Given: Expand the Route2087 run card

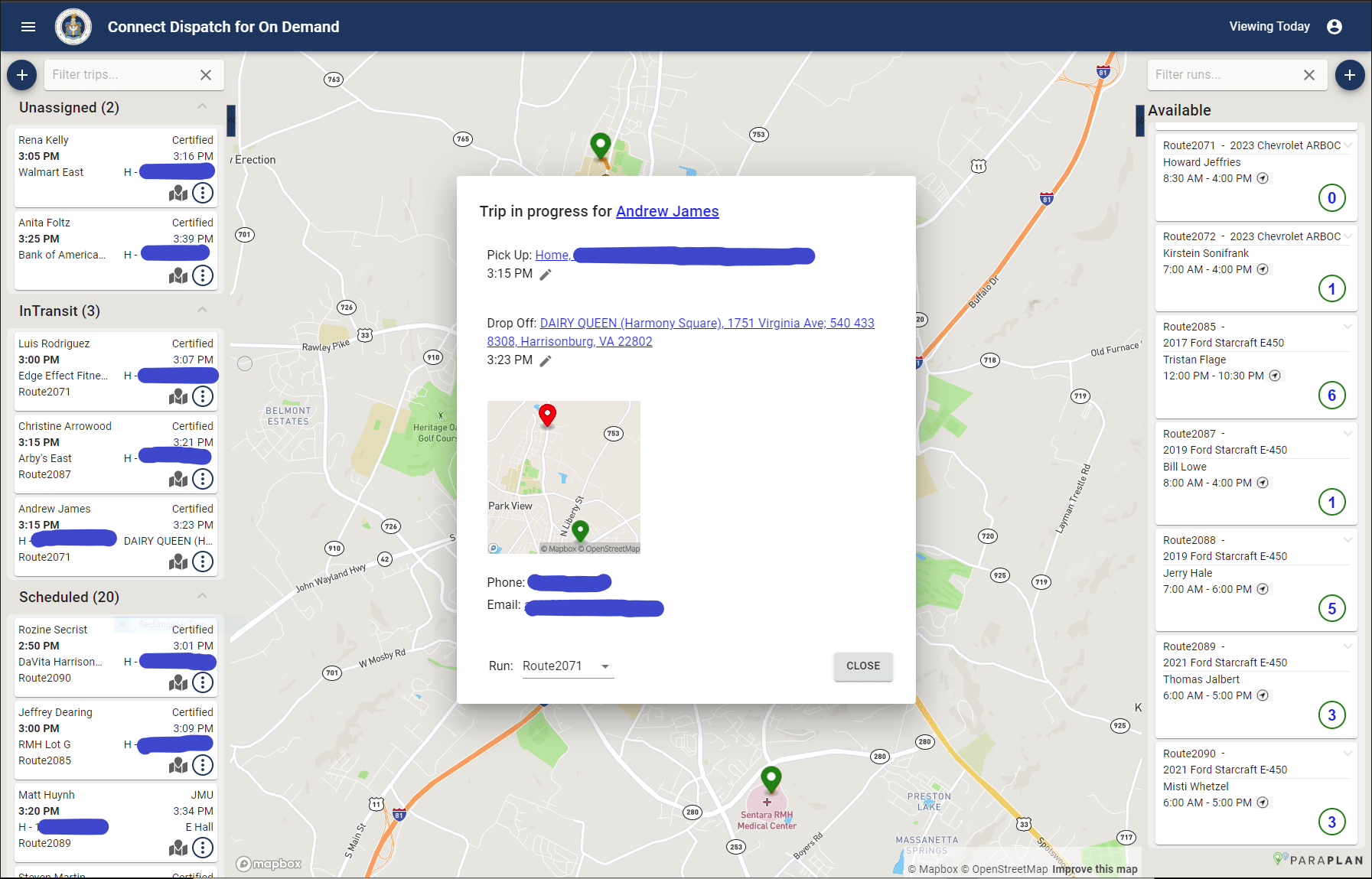Looking at the screenshot, I should click(1348, 434).
